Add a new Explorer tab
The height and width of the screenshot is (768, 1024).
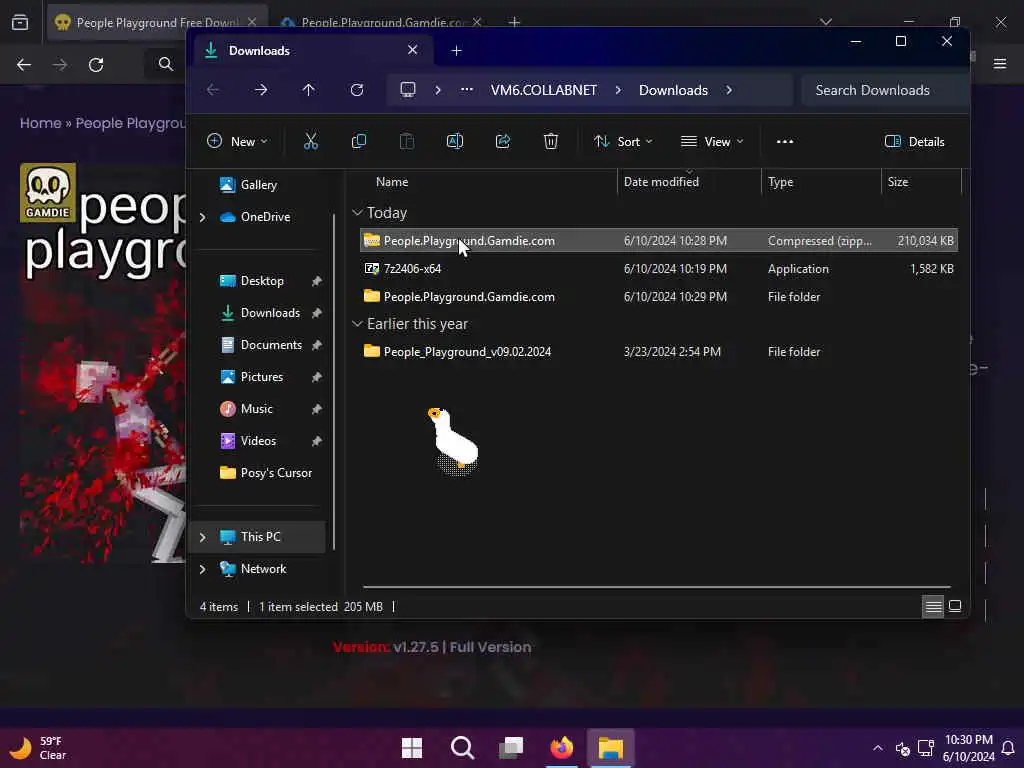(x=456, y=50)
